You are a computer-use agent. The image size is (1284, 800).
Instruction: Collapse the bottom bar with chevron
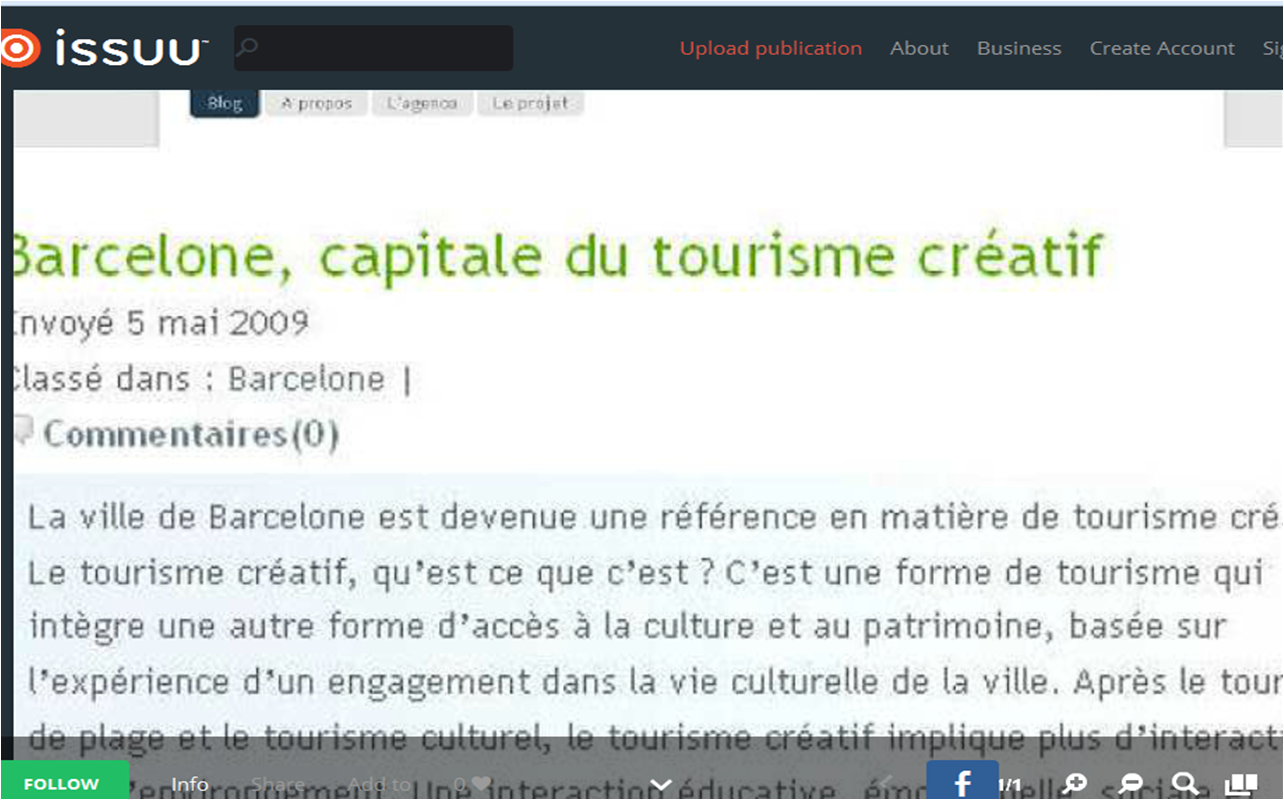[660, 784]
